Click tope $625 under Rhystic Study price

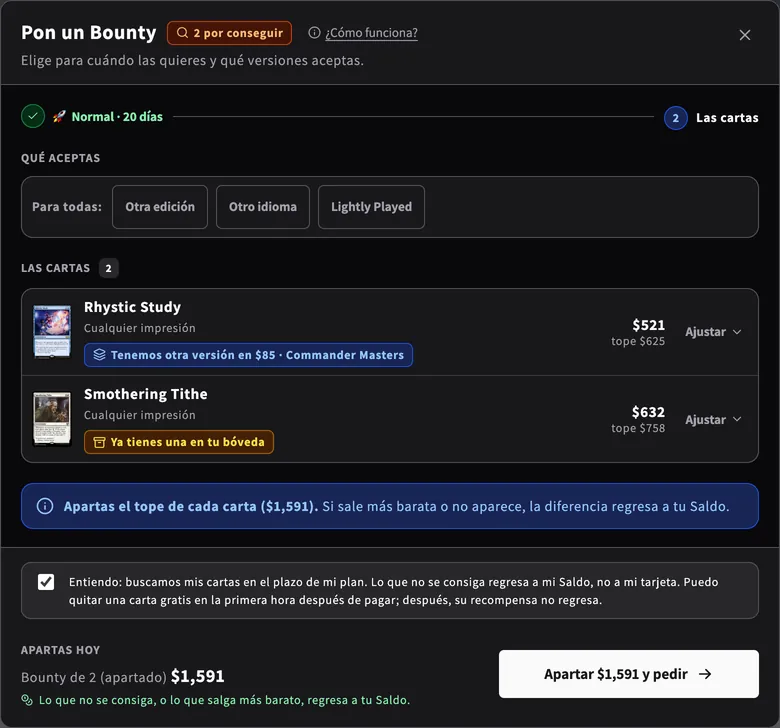tap(638, 341)
